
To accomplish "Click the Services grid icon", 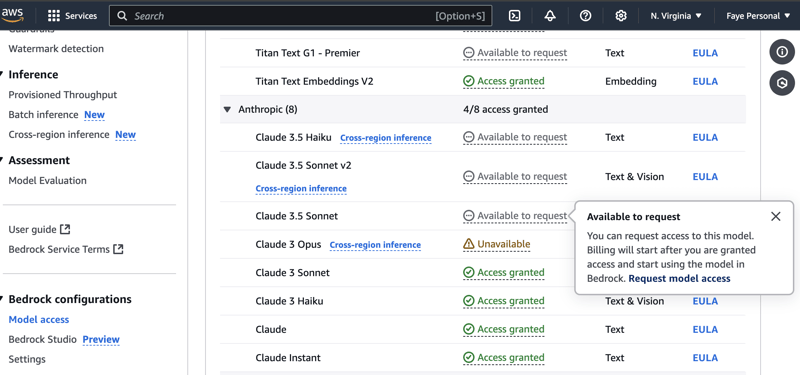I will [x=54, y=16].
